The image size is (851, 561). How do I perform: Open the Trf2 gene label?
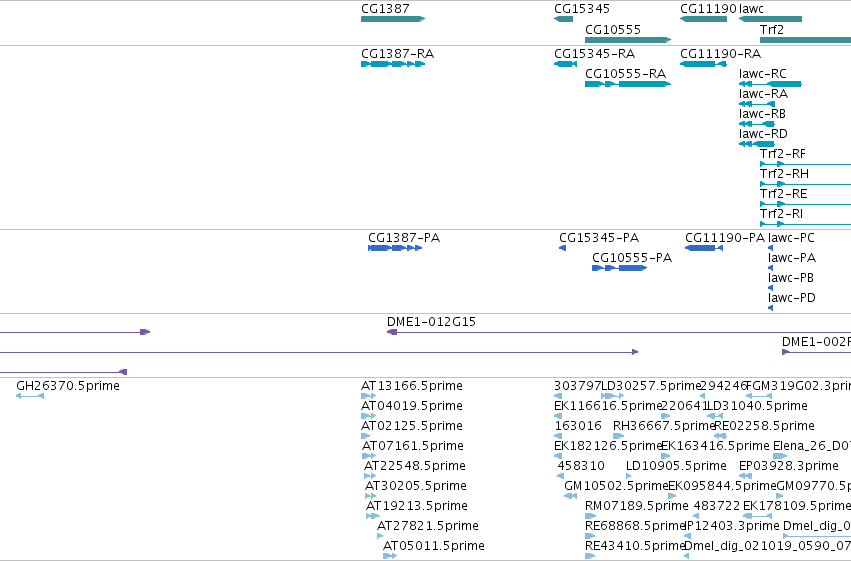click(772, 29)
